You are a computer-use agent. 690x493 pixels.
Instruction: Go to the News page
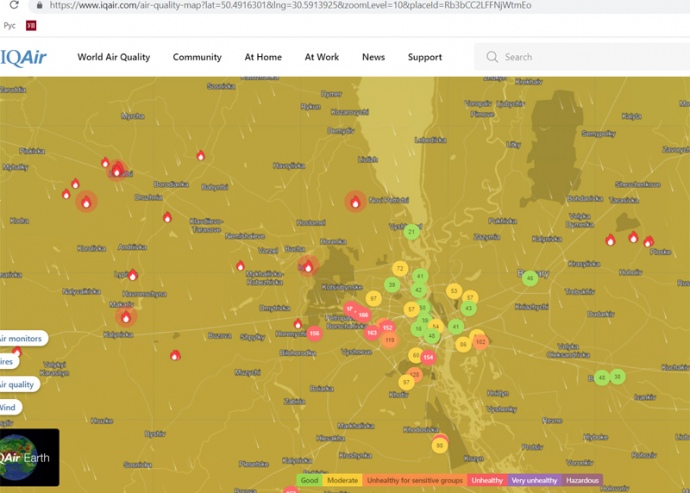(373, 57)
